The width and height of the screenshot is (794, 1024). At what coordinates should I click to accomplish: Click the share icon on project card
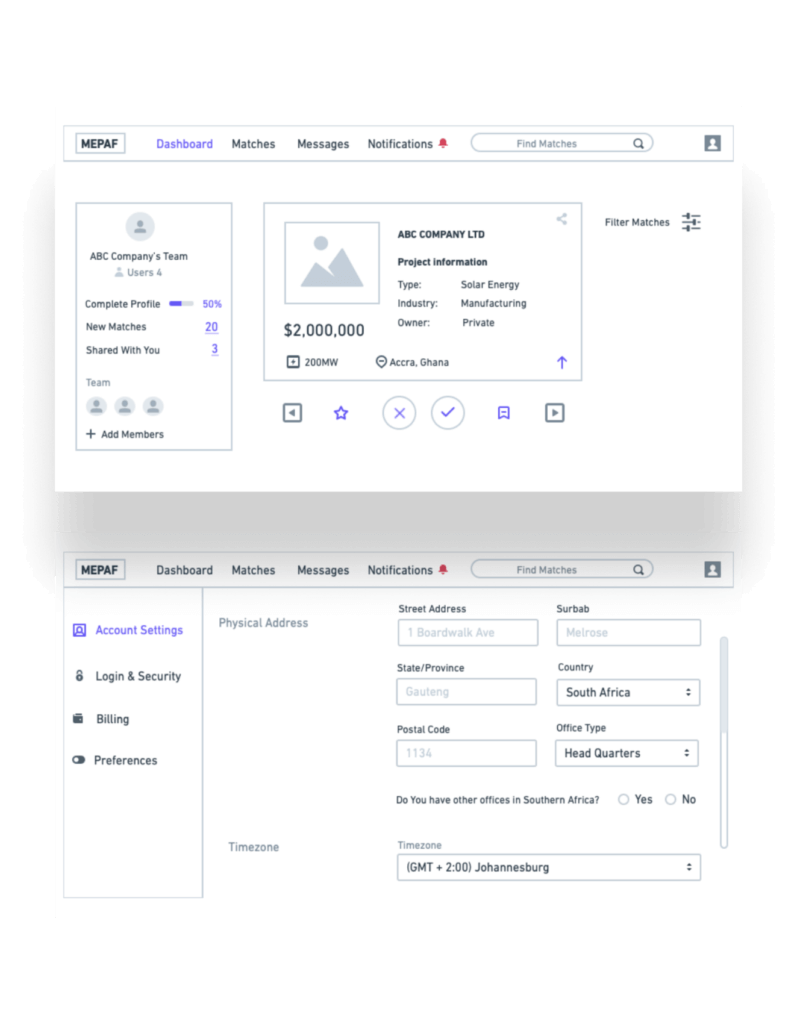click(562, 219)
